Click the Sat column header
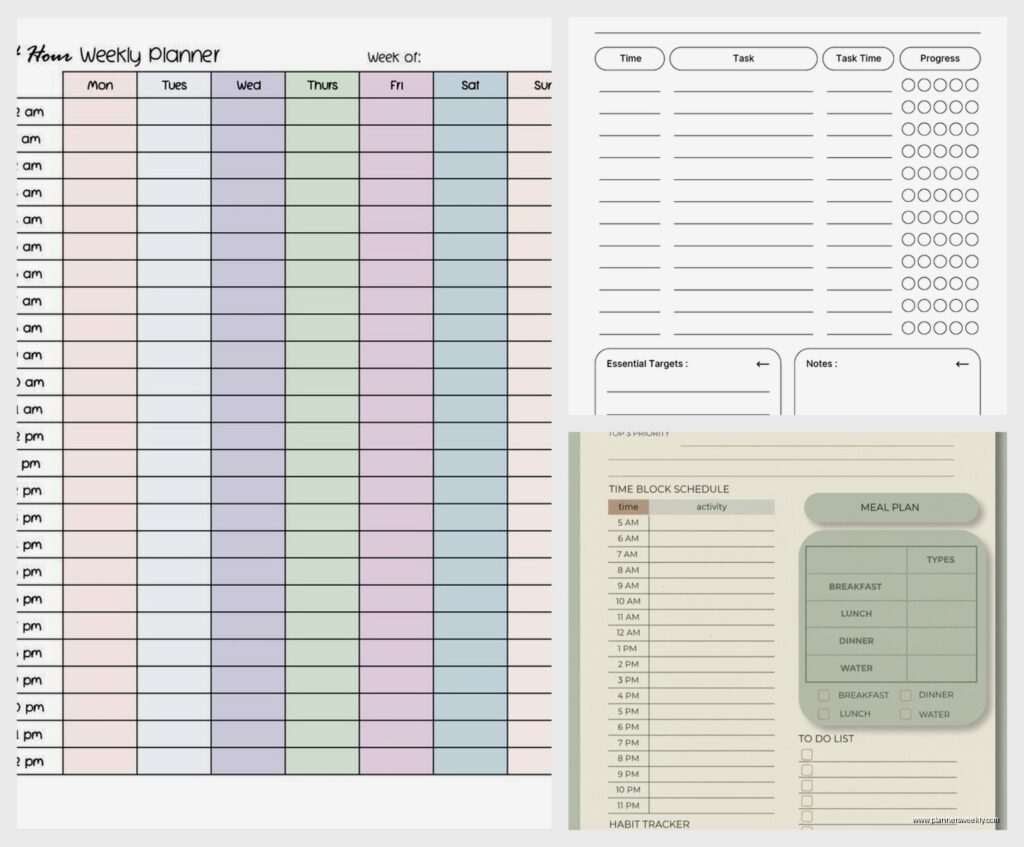 tap(470, 86)
